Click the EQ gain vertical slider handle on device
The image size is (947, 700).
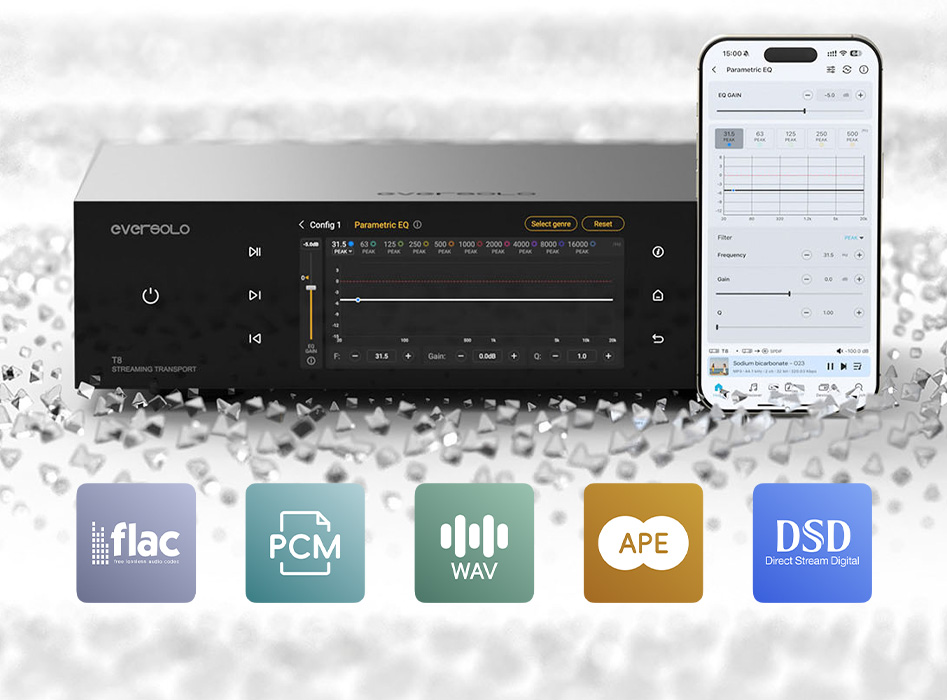point(311,288)
